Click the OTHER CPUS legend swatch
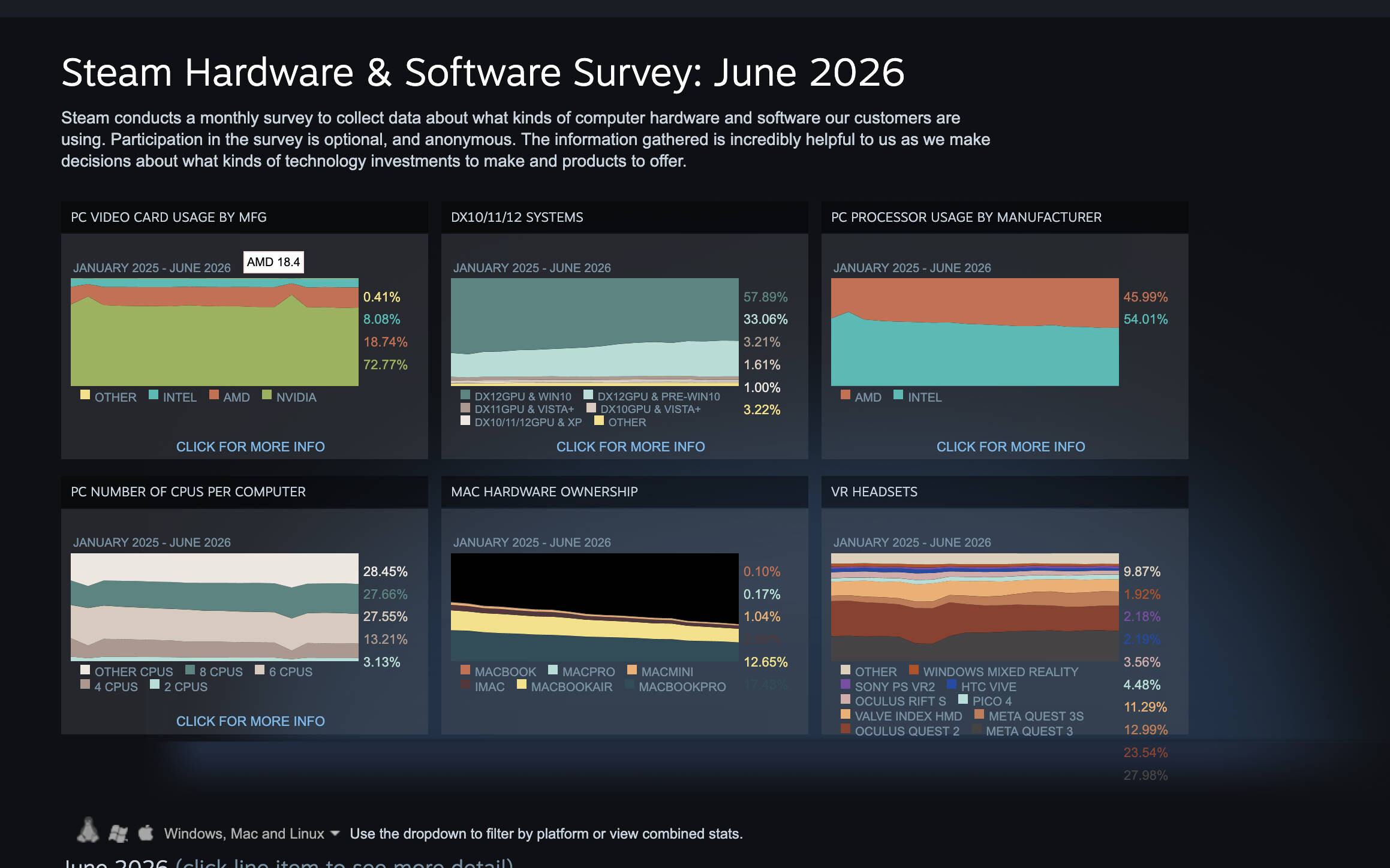This screenshot has height=868, width=1390. click(x=85, y=670)
